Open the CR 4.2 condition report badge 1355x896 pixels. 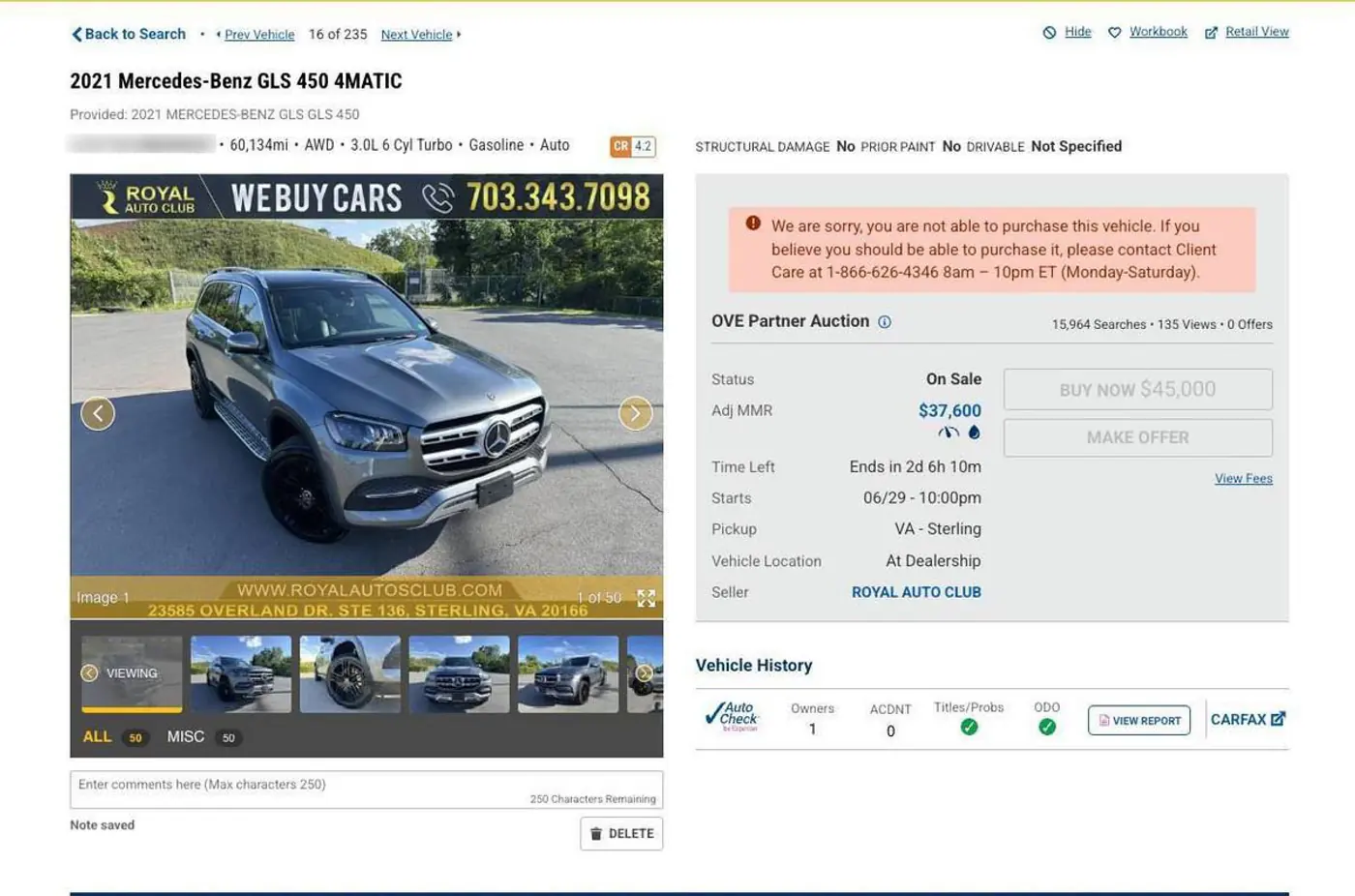coord(632,146)
